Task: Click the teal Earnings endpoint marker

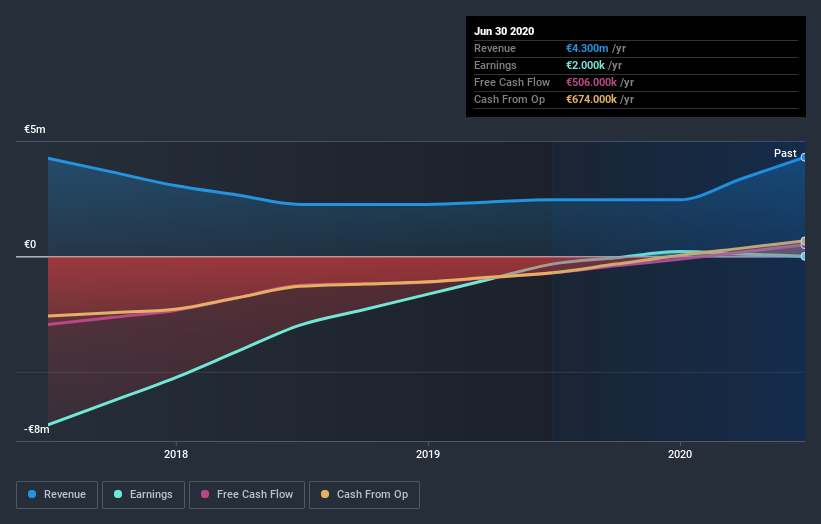Action: tap(804, 257)
